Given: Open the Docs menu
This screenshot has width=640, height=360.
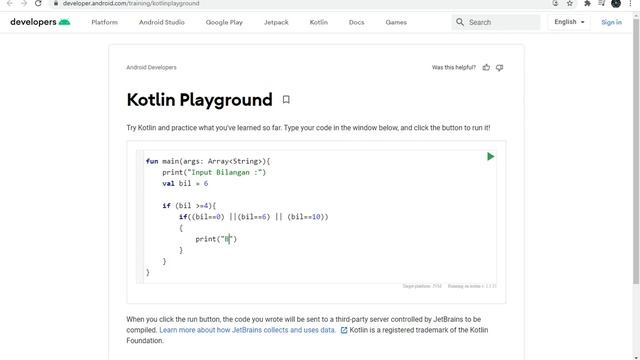Looking at the screenshot, I should (356, 22).
